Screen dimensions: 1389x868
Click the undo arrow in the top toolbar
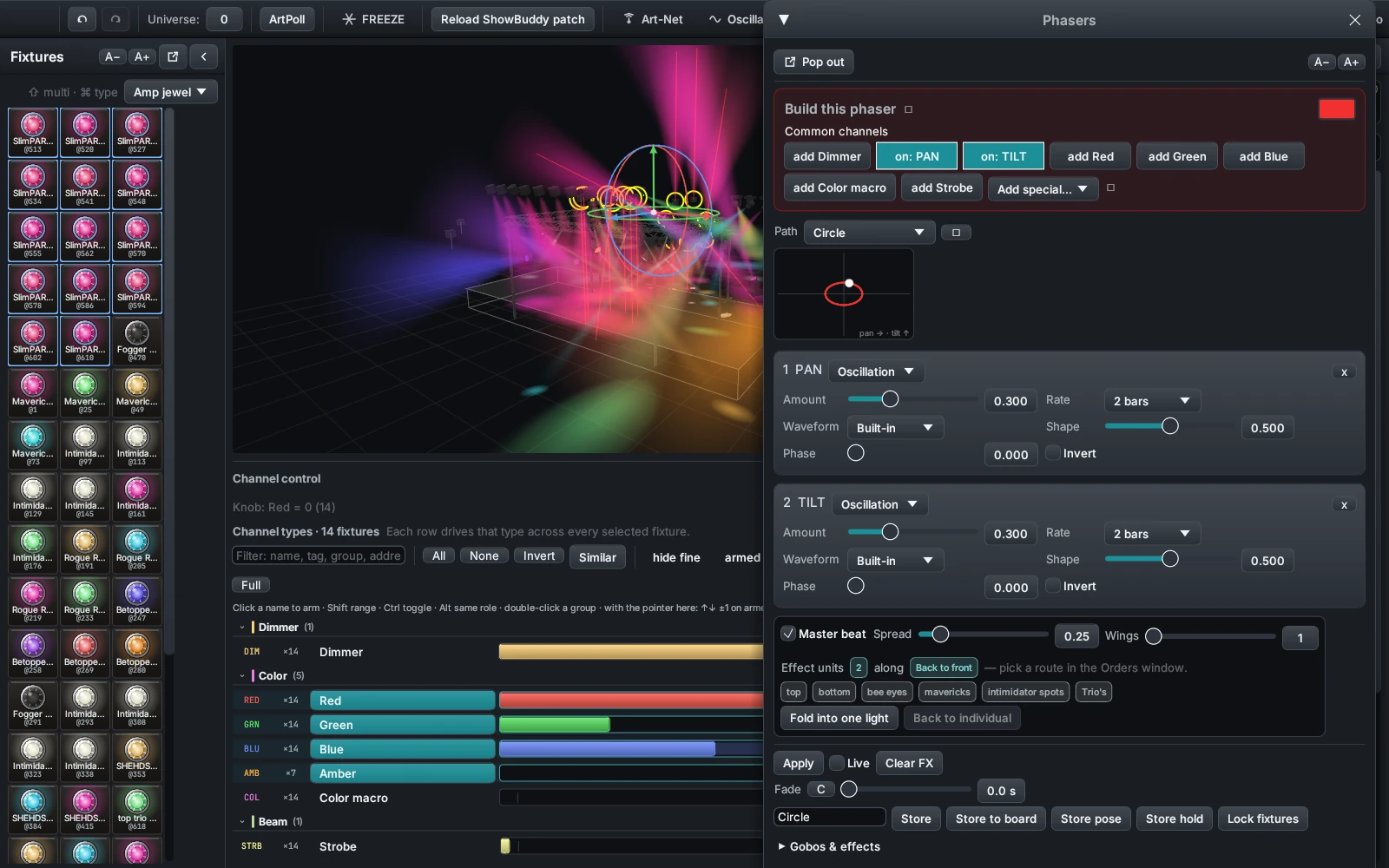pyautogui.click(x=82, y=19)
